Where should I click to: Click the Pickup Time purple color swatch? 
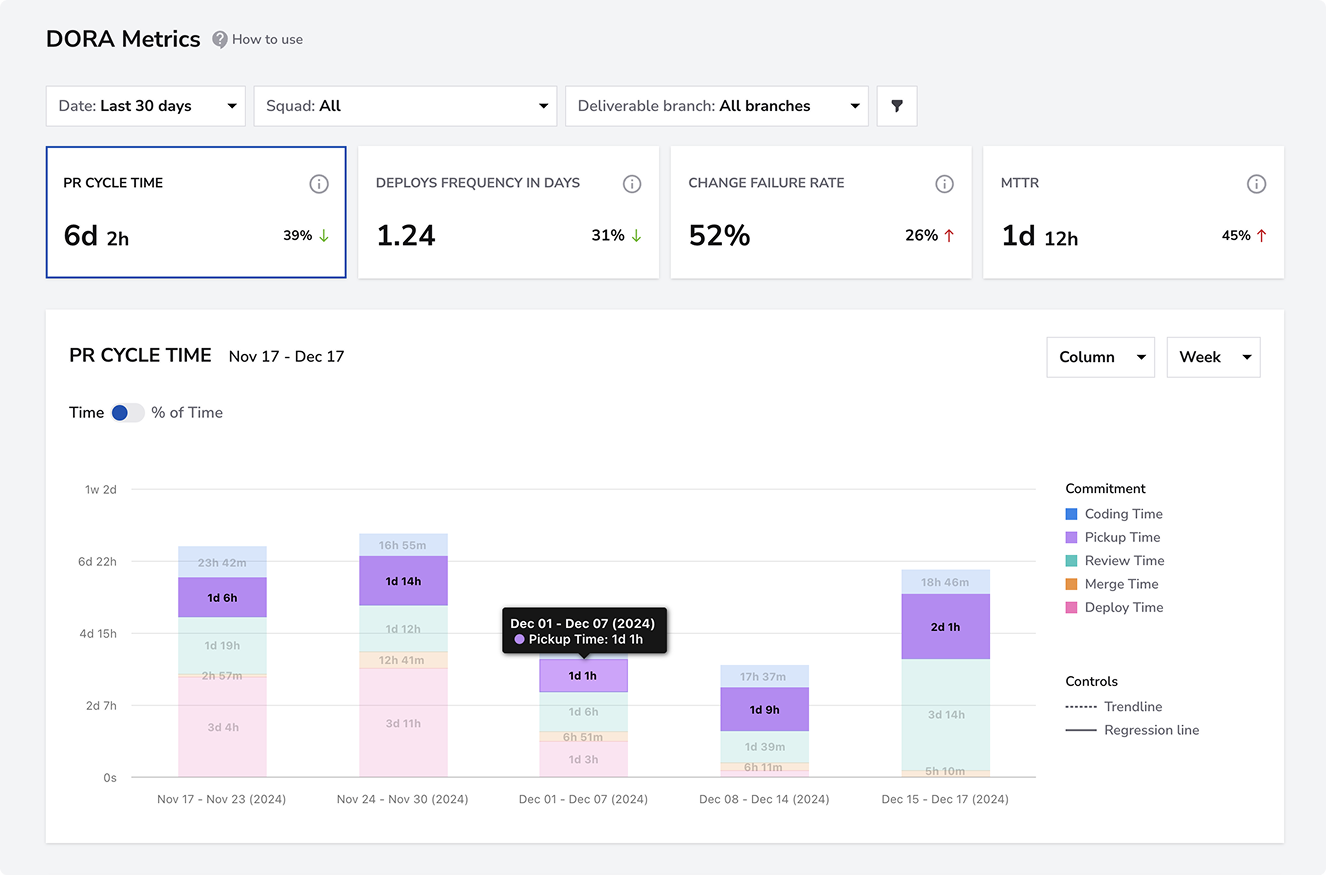[1072, 537]
